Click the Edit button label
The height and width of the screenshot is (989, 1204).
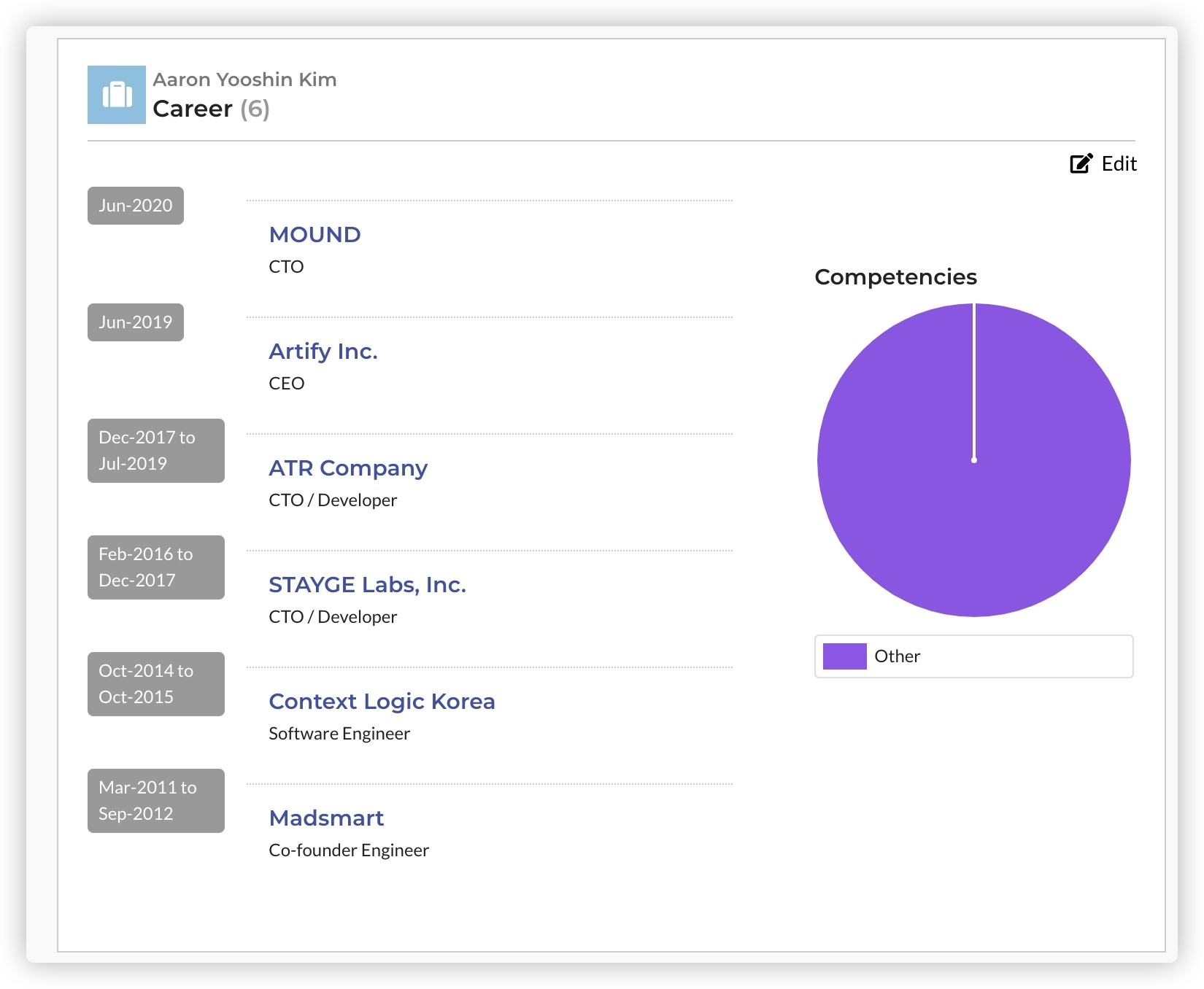click(1119, 164)
